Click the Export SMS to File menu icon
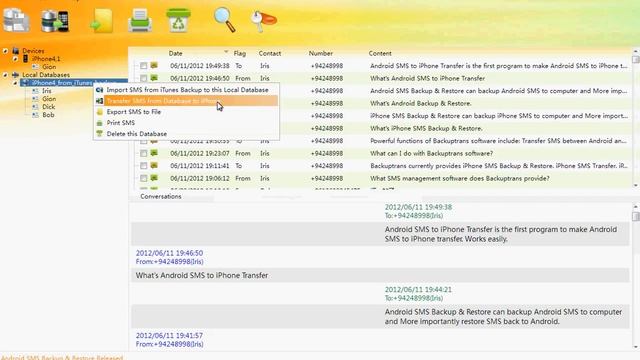 coord(100,111)
